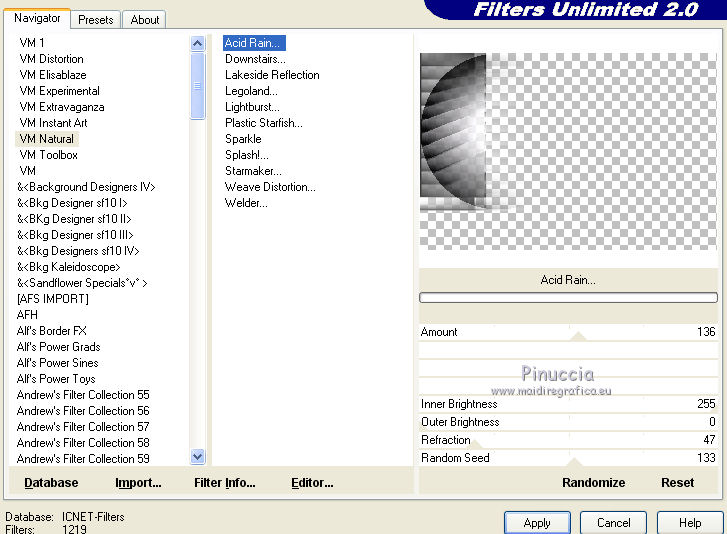The width and height of the screenshot is (727, 534).
Task: Select the Lakeside Reflection filter
Action: (x=272, y=75)
